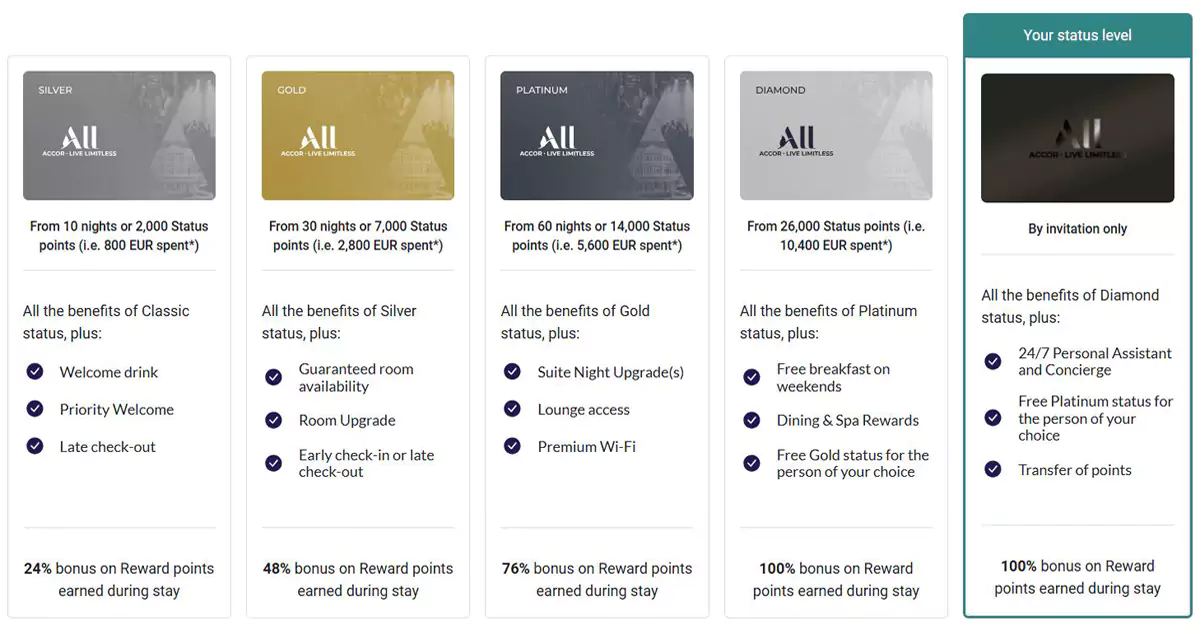
Task: Click the checkmark beside 24/7 Personal Assistant
Action: [993, 361]
